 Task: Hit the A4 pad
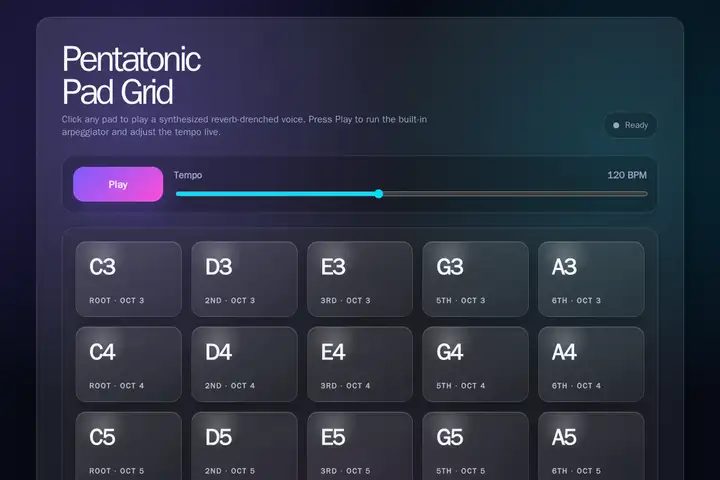point(591,364)
